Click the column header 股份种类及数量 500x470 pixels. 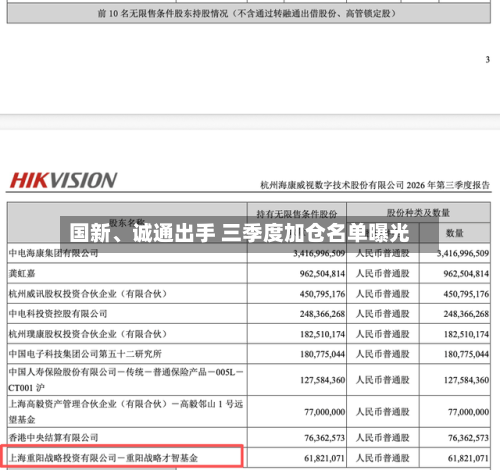coord(418,213)
